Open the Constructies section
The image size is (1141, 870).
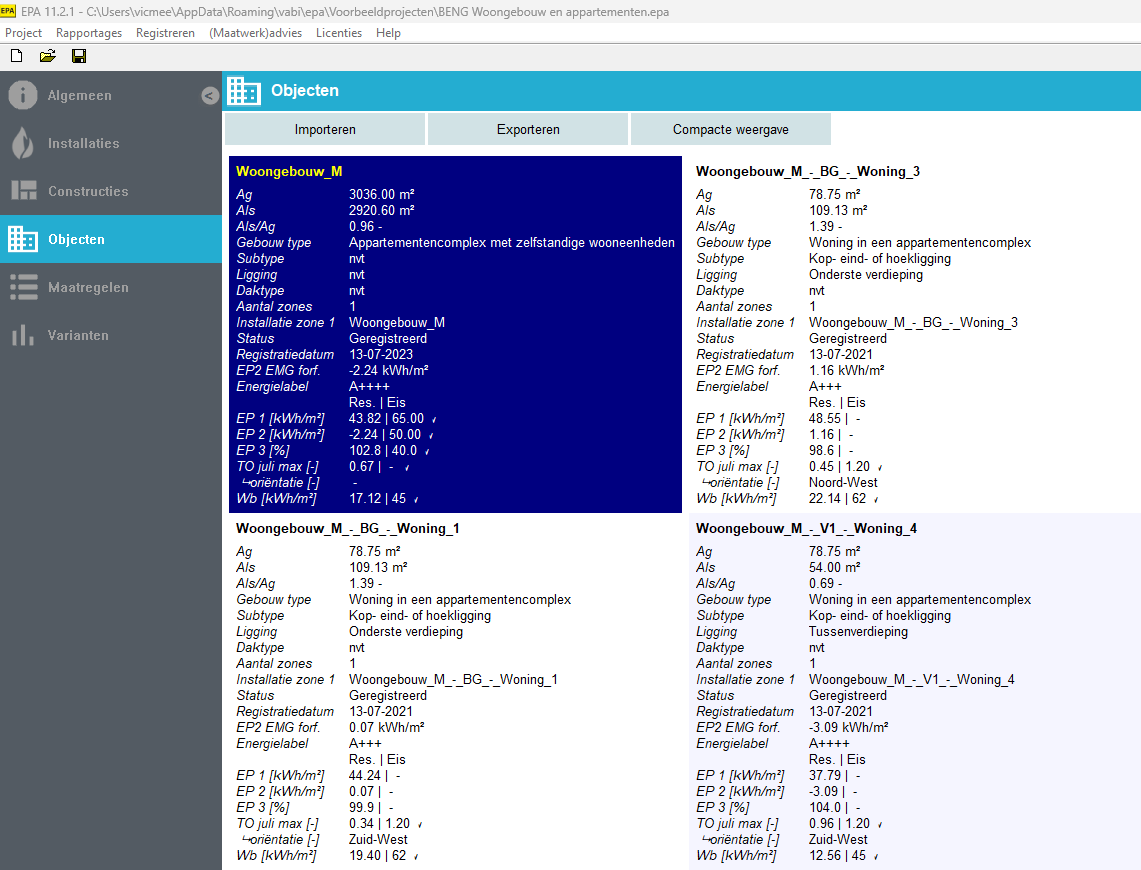[88, 192]
